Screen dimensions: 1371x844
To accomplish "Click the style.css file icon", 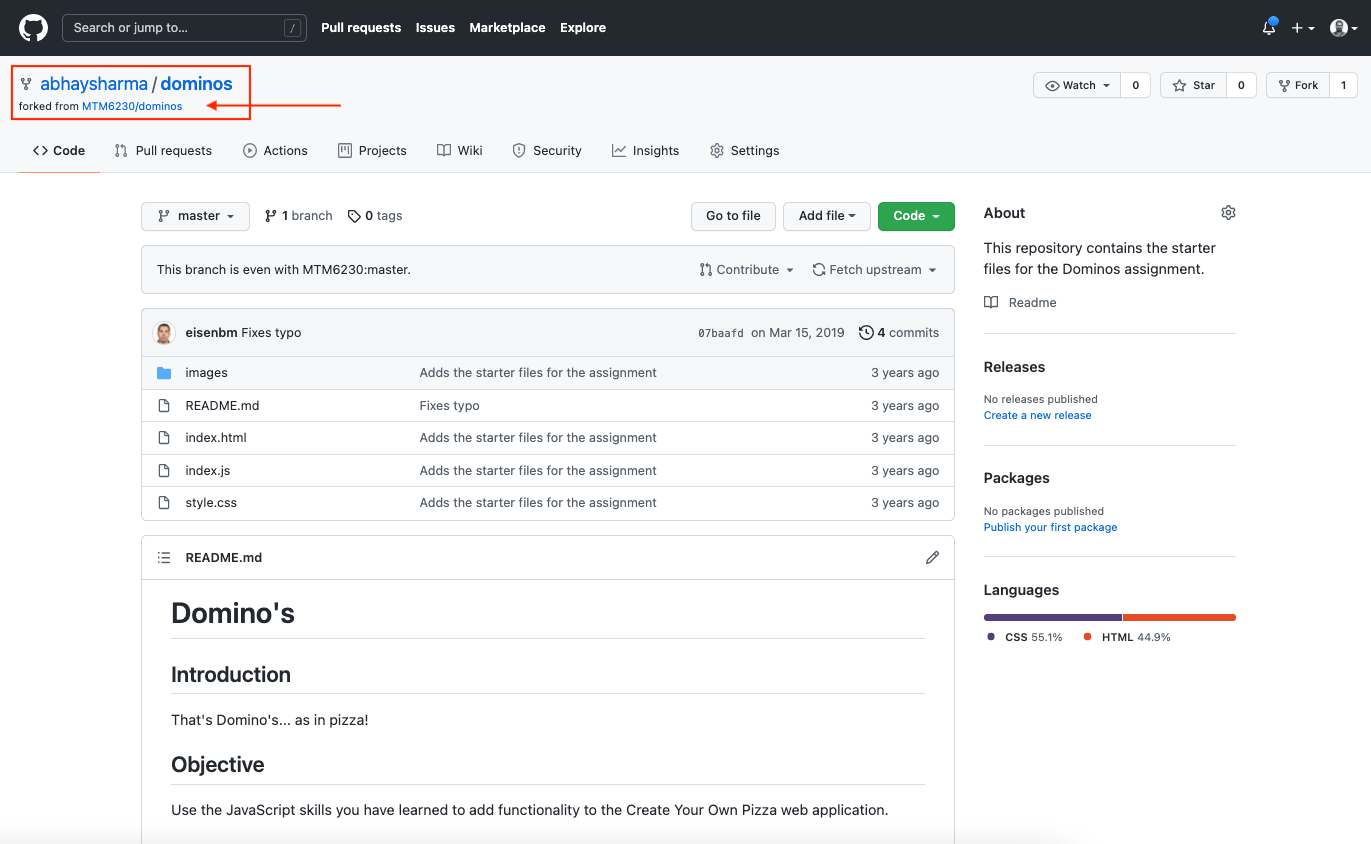I will pos(164,503).
